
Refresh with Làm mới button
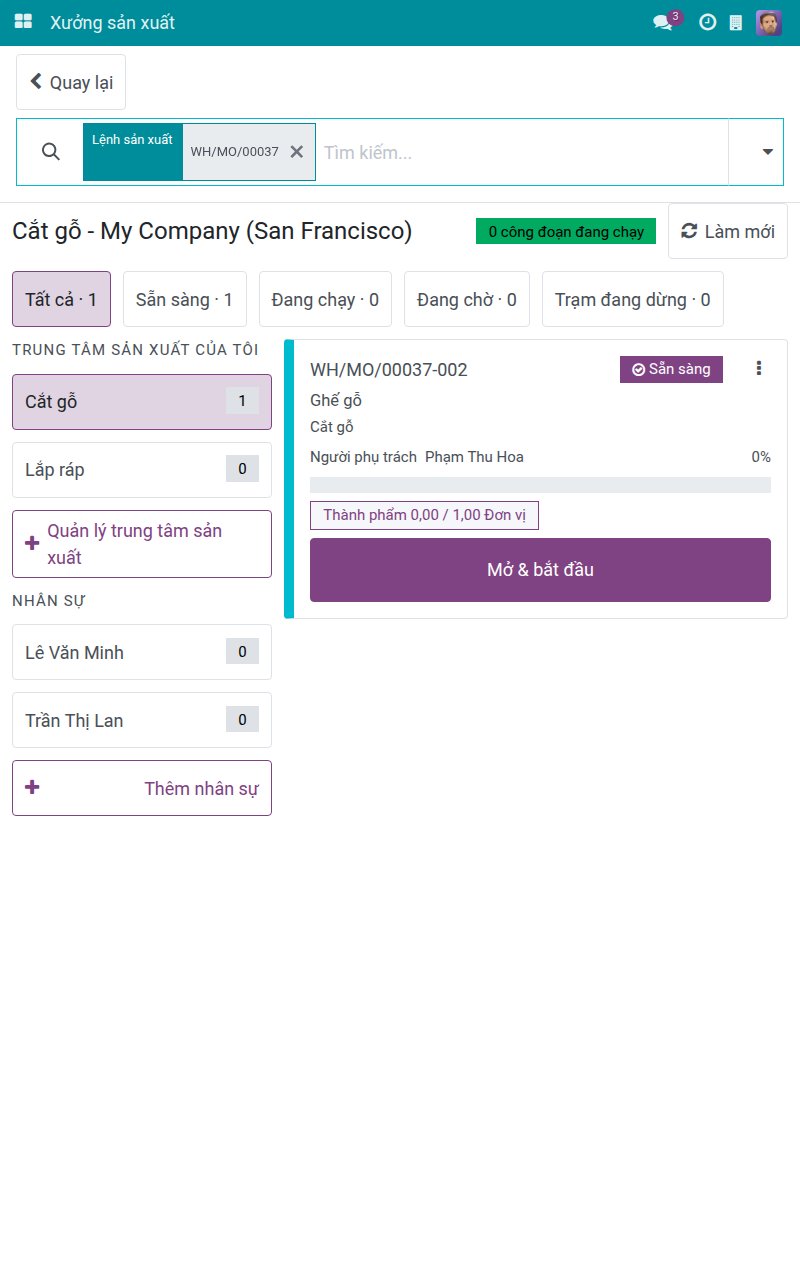tap(728, 231)
